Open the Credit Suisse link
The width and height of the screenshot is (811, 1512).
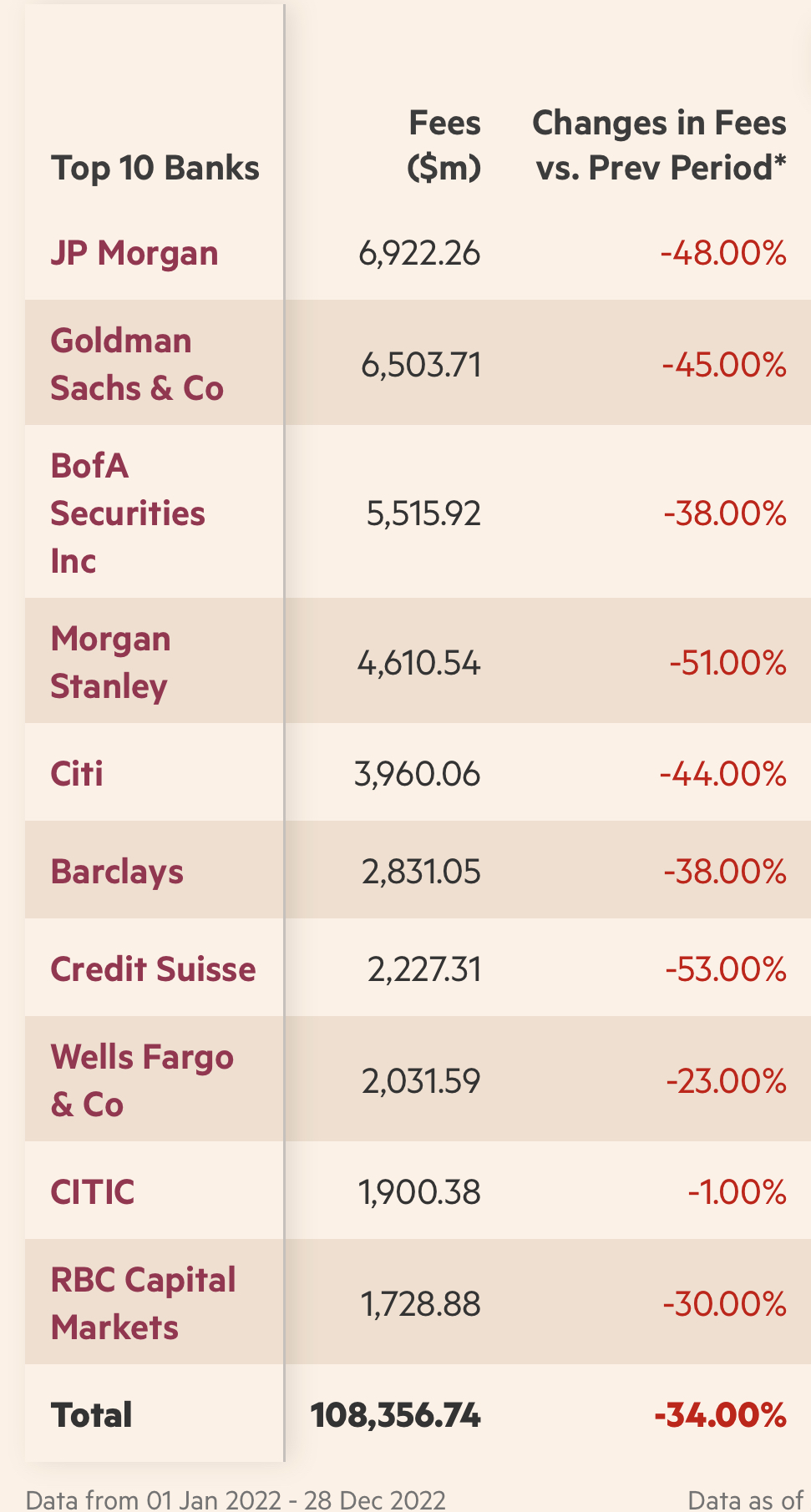153,968
